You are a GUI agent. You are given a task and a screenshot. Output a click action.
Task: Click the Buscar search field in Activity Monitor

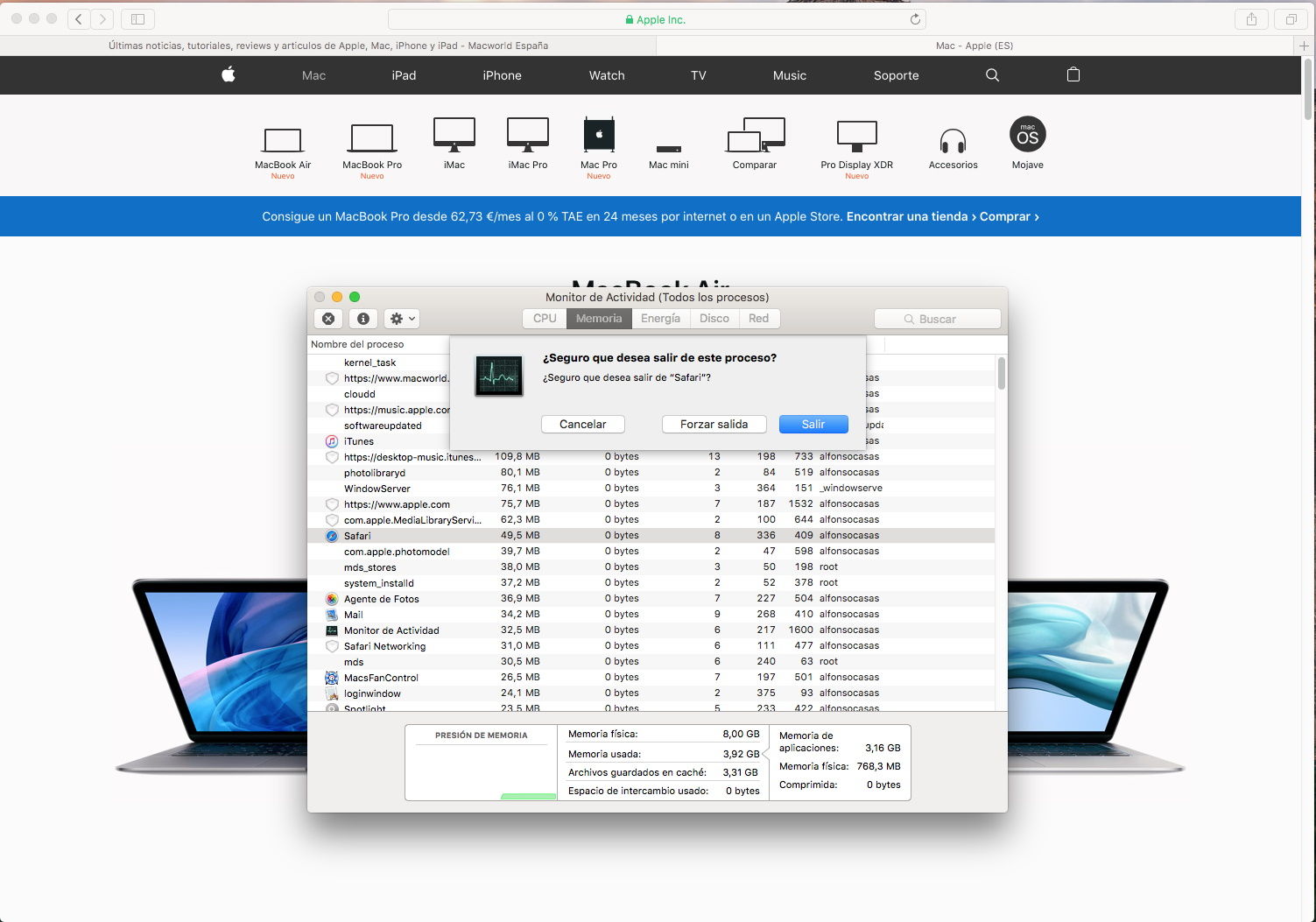(x=938, y=319)
